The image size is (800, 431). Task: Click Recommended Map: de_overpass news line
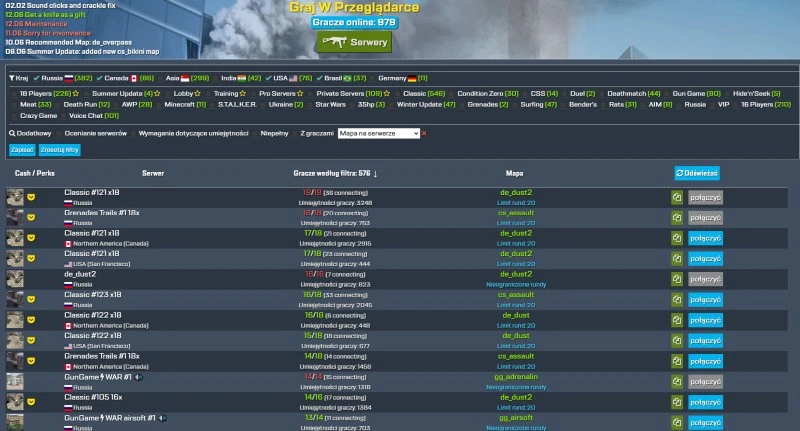[68, 42]
